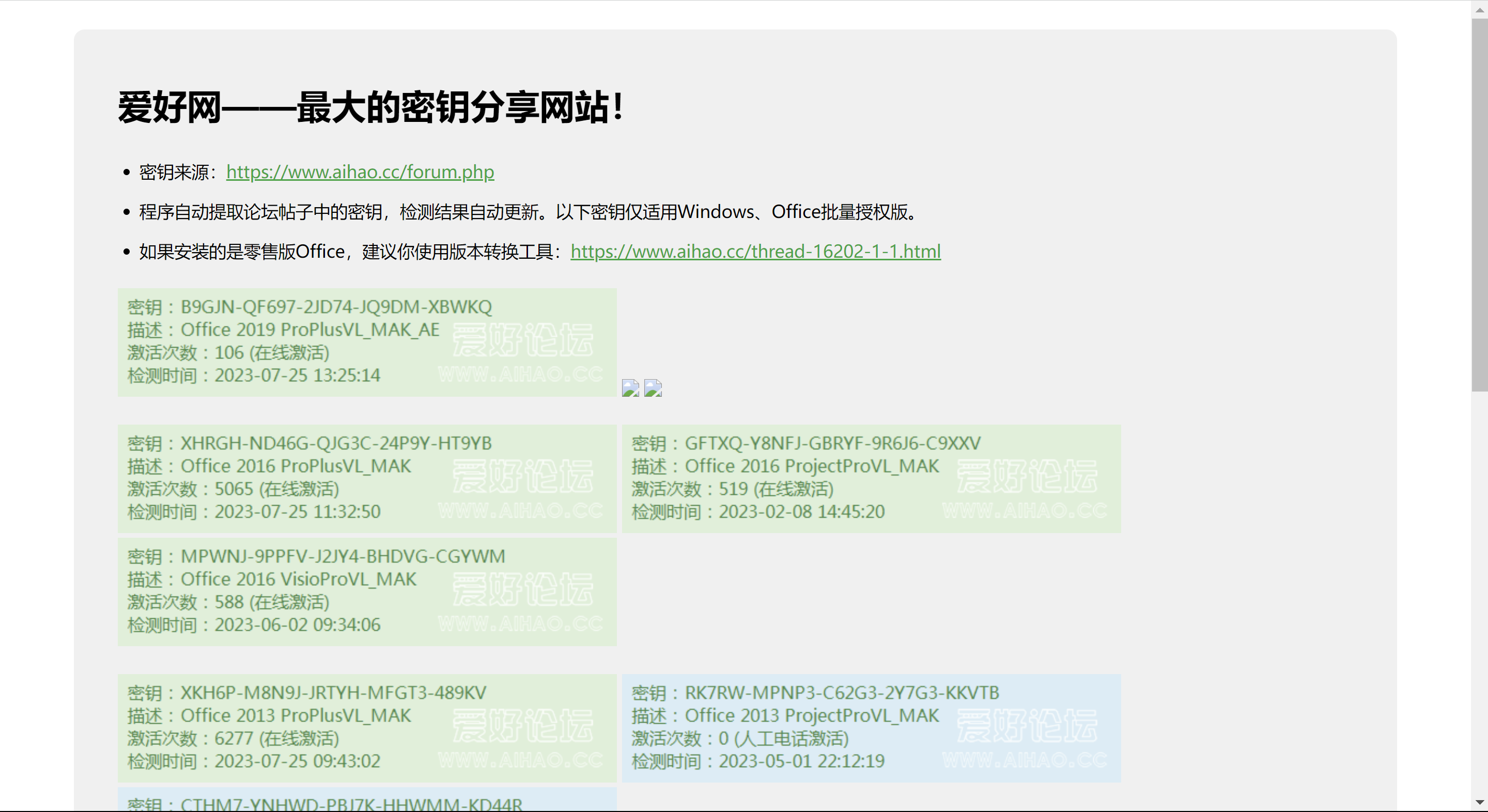This screenshot has height=812, width=1488.
Task: Click the first broken image icon
Action: pyautogui.click(x=630, y=388)
